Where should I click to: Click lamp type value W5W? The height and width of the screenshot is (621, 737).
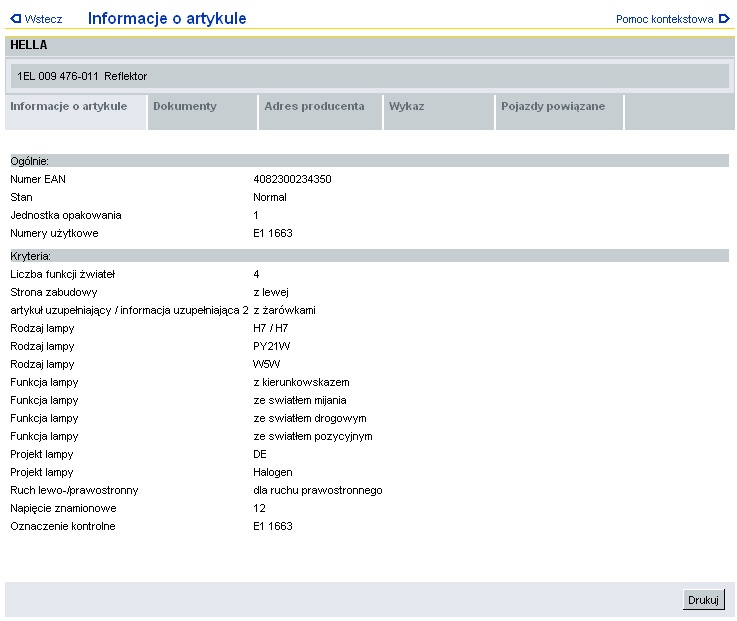click(267, 364)
